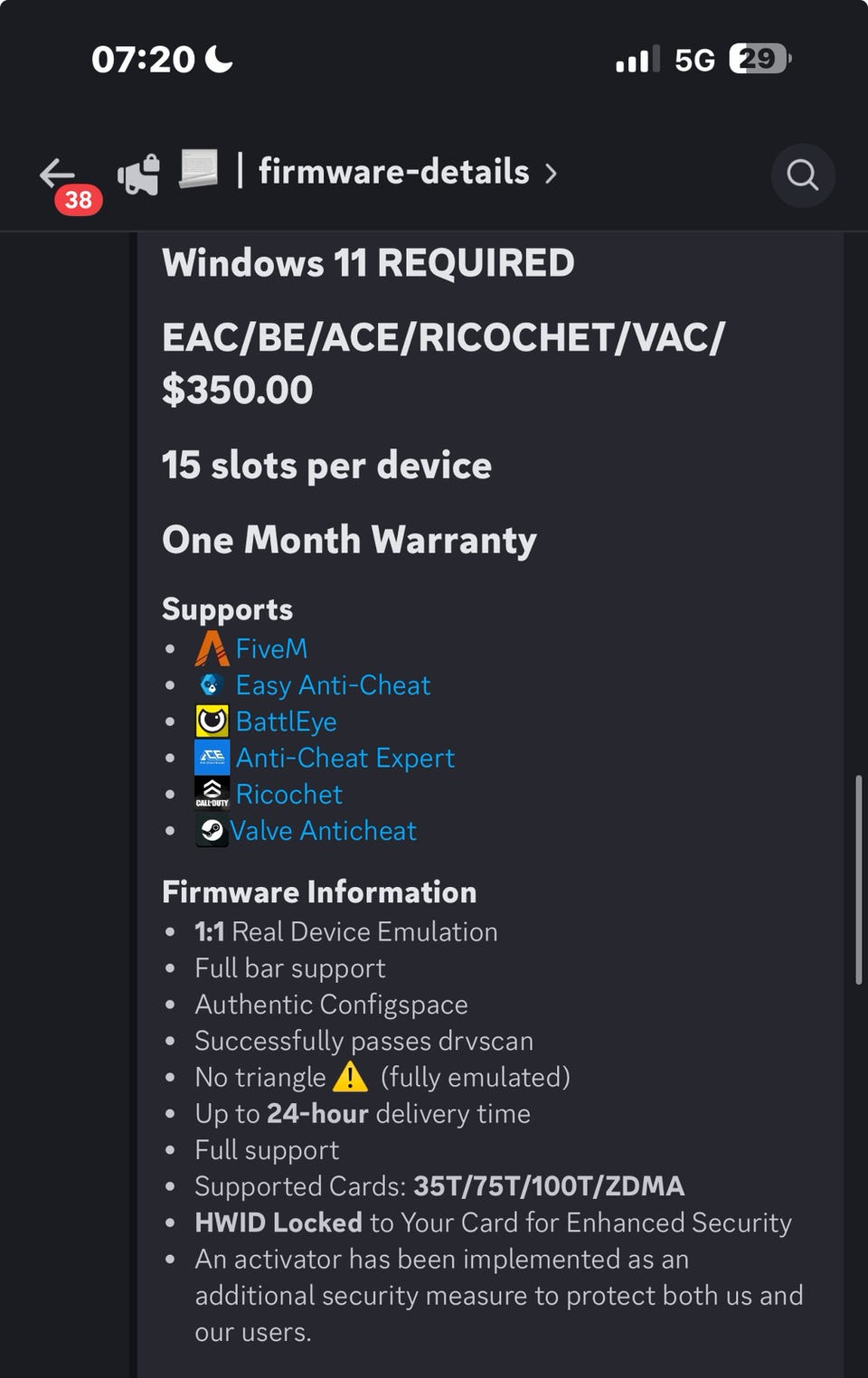The height and width of the screenshot is (1378, 868).
Task: Tap the warning triangle emoji
Action: pos(350,1077)
